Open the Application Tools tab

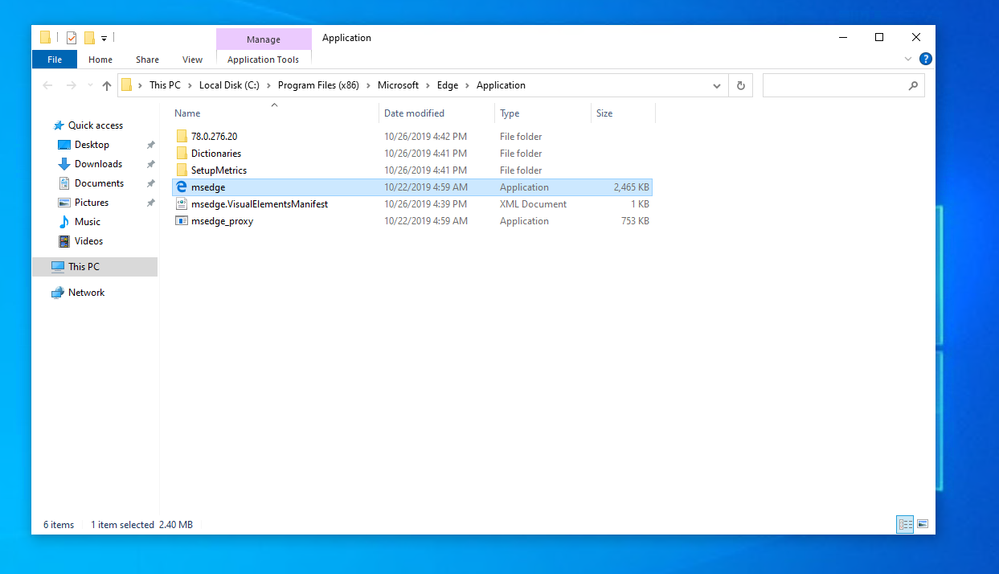point(263,59)
